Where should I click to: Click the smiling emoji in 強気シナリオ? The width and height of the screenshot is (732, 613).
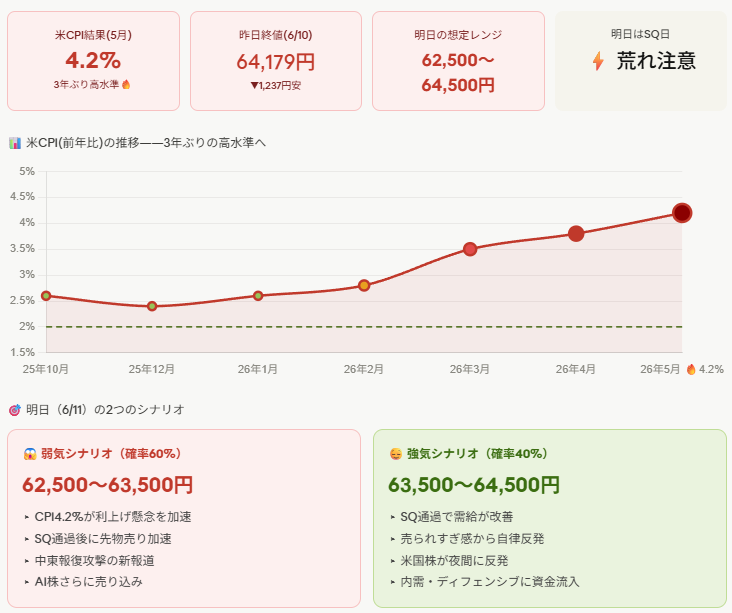395,454
